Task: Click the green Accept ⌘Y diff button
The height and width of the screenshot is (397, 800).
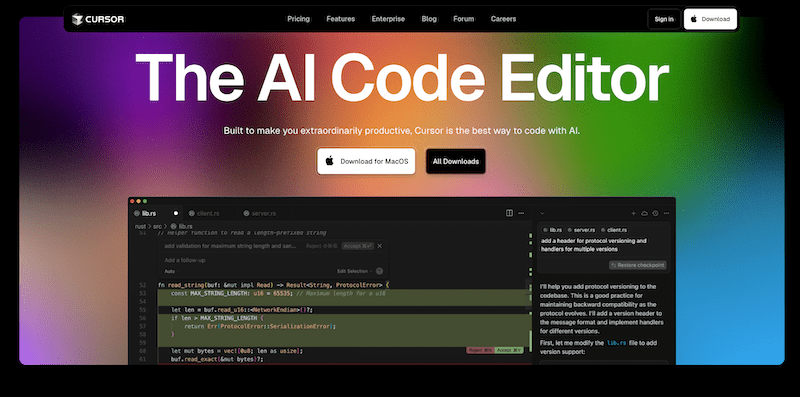Action: (x=509, y=351)
